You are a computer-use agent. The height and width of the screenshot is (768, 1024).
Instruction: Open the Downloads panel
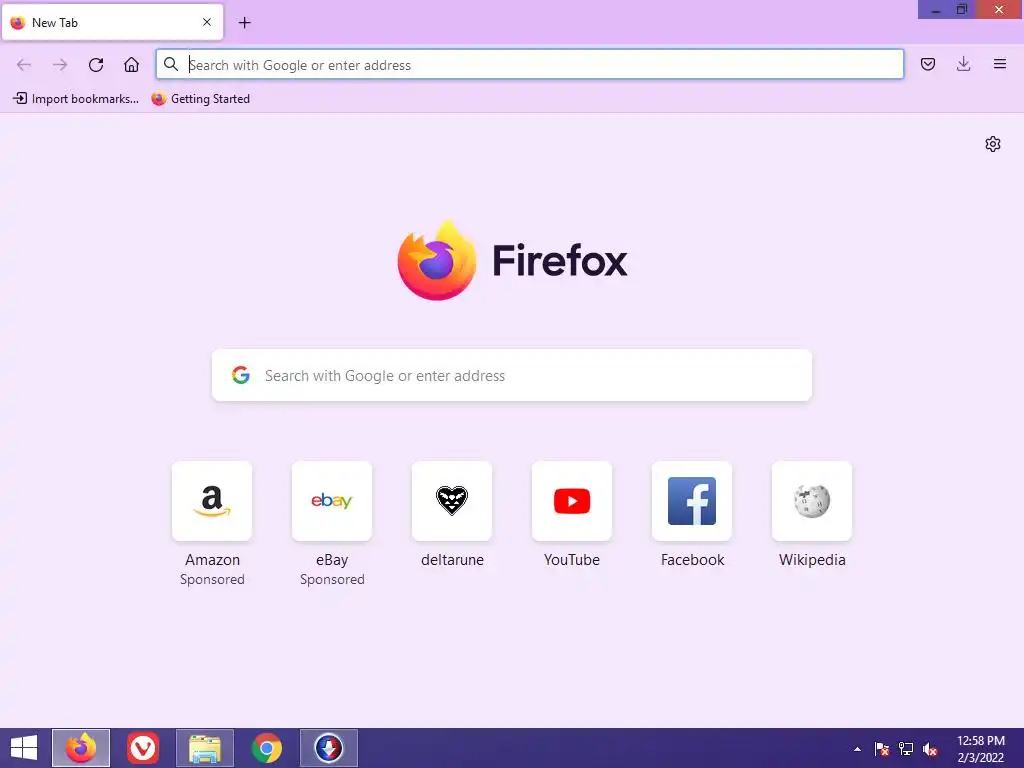[x=963, y=64]
